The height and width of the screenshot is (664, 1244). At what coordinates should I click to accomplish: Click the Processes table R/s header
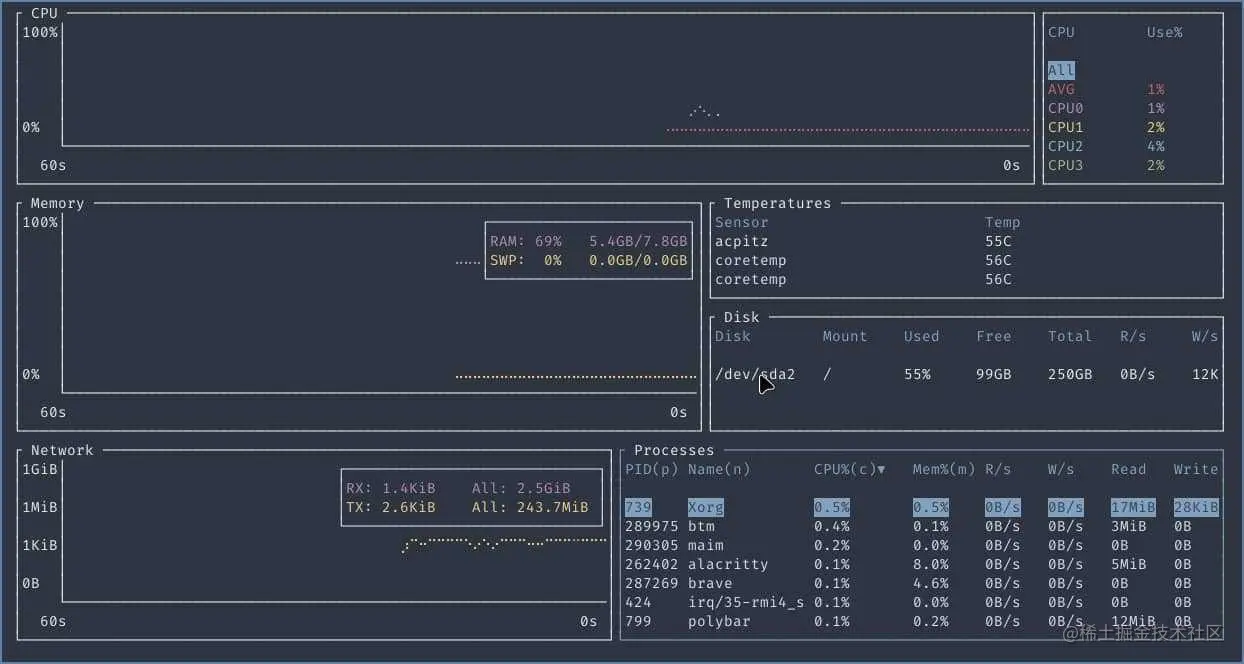coord(998,469)
